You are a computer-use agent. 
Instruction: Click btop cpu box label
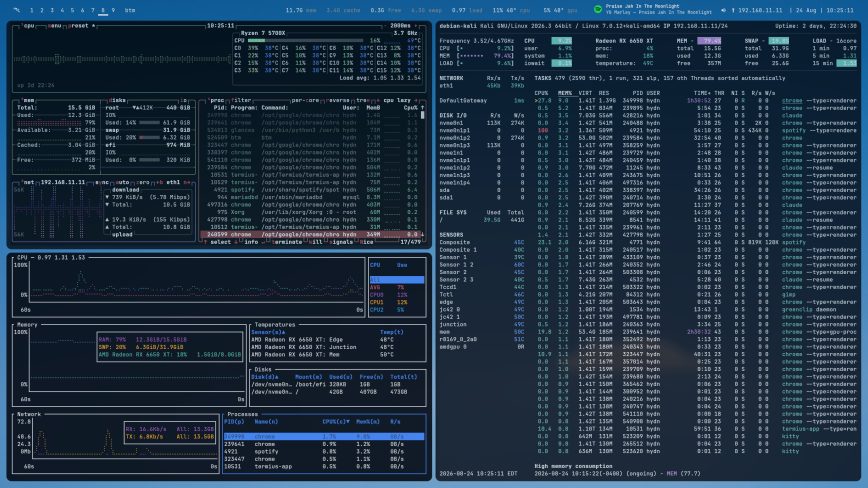click(x=29, y=25)
